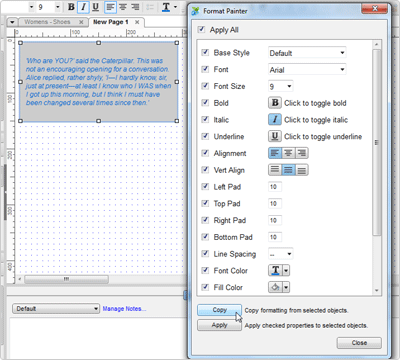Click the Font Color T icon in Format Painter
This screenshot has width=400, height=360.
click(276, 270)
